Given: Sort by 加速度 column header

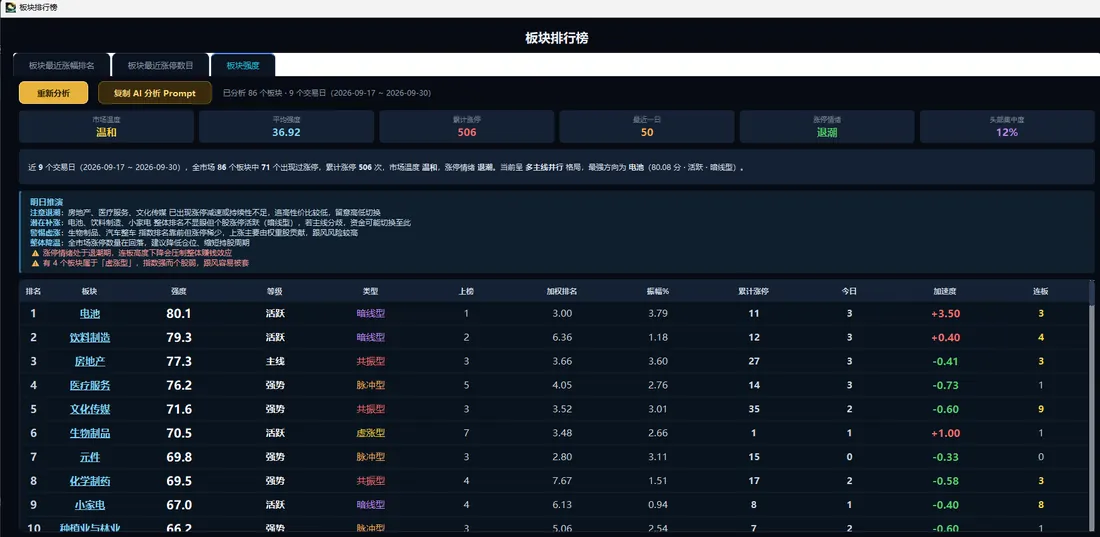Looking at the screenshot, I should pyautogui.click(x=945, y=291).
